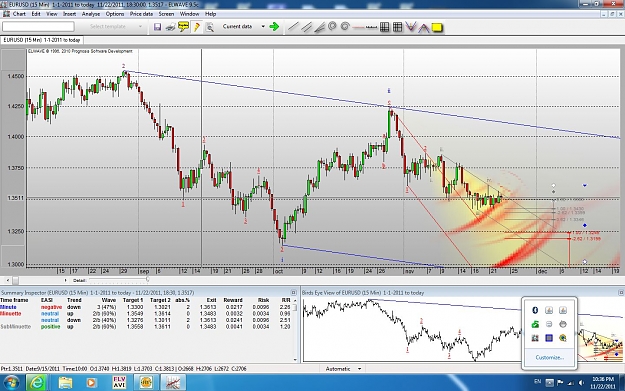Adjust the Detail slider below the chart
625x391 pixels.
point(147,280)
